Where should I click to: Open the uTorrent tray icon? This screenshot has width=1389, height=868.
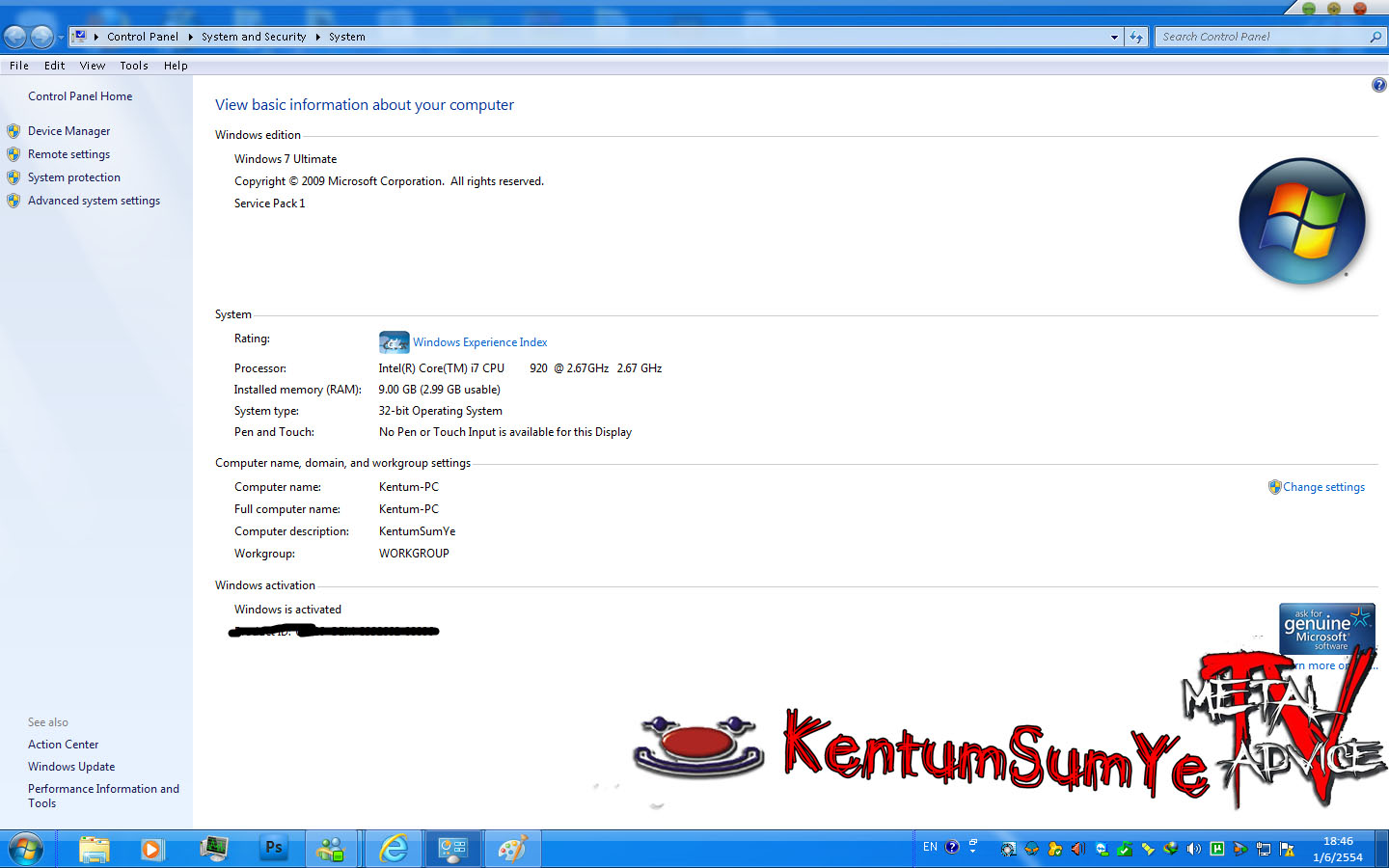(x=1217, y=849)
